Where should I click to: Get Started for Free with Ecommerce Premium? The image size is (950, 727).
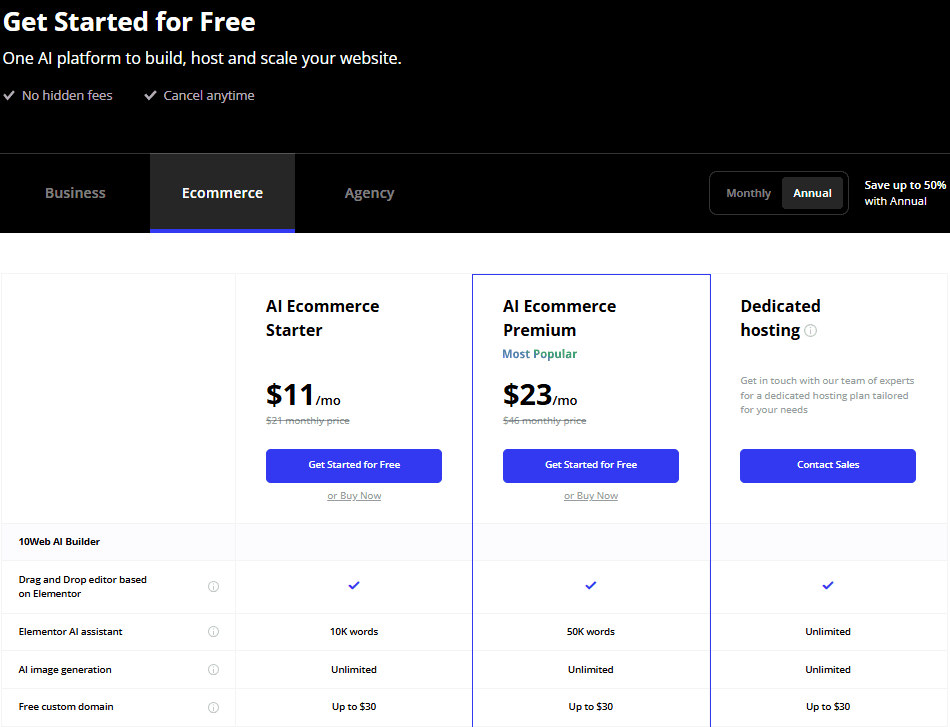(591, 465)
